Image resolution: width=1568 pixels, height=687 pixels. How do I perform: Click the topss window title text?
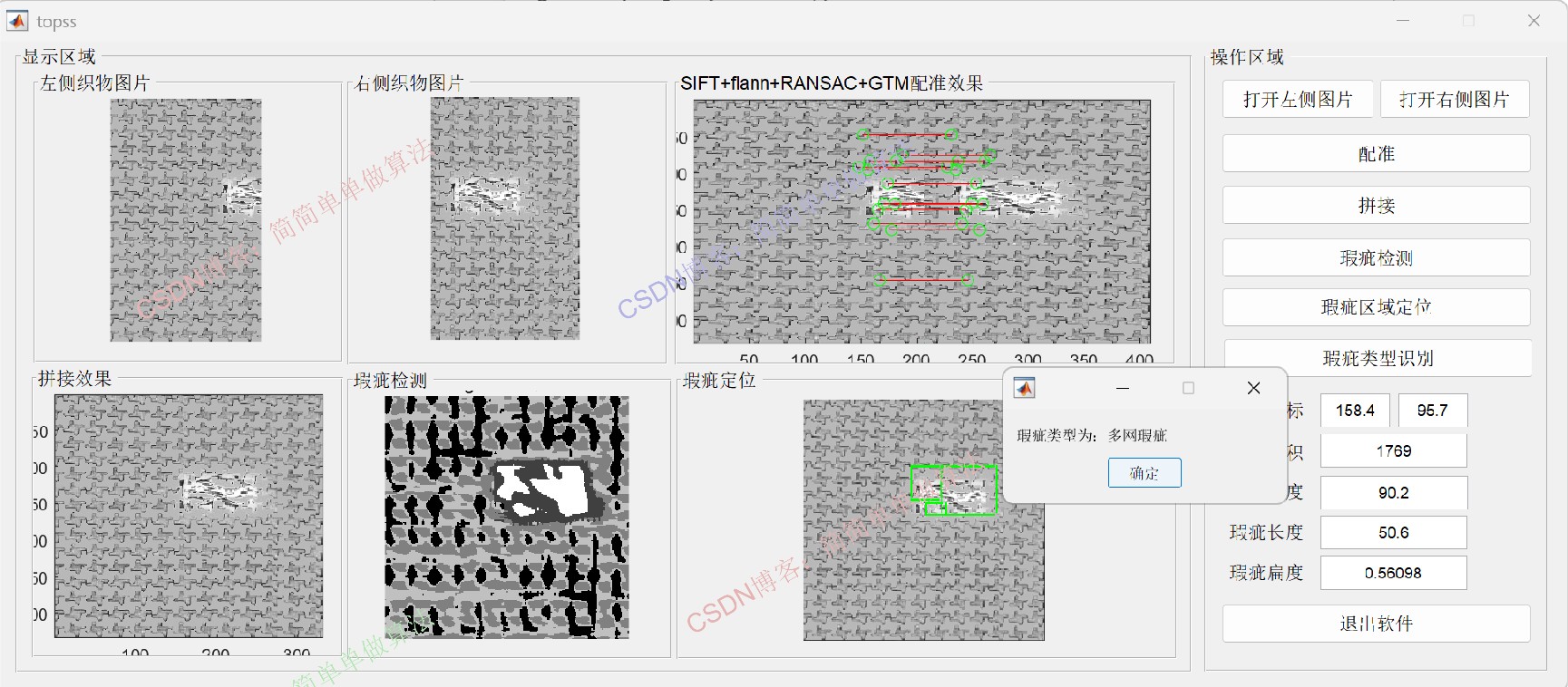pos(56,22)
